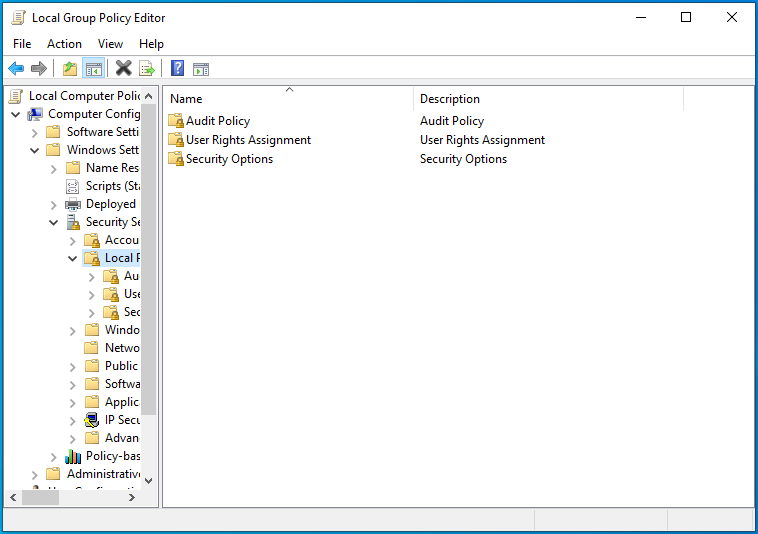
Task: Click the Description column header
Action: (450, 99)
